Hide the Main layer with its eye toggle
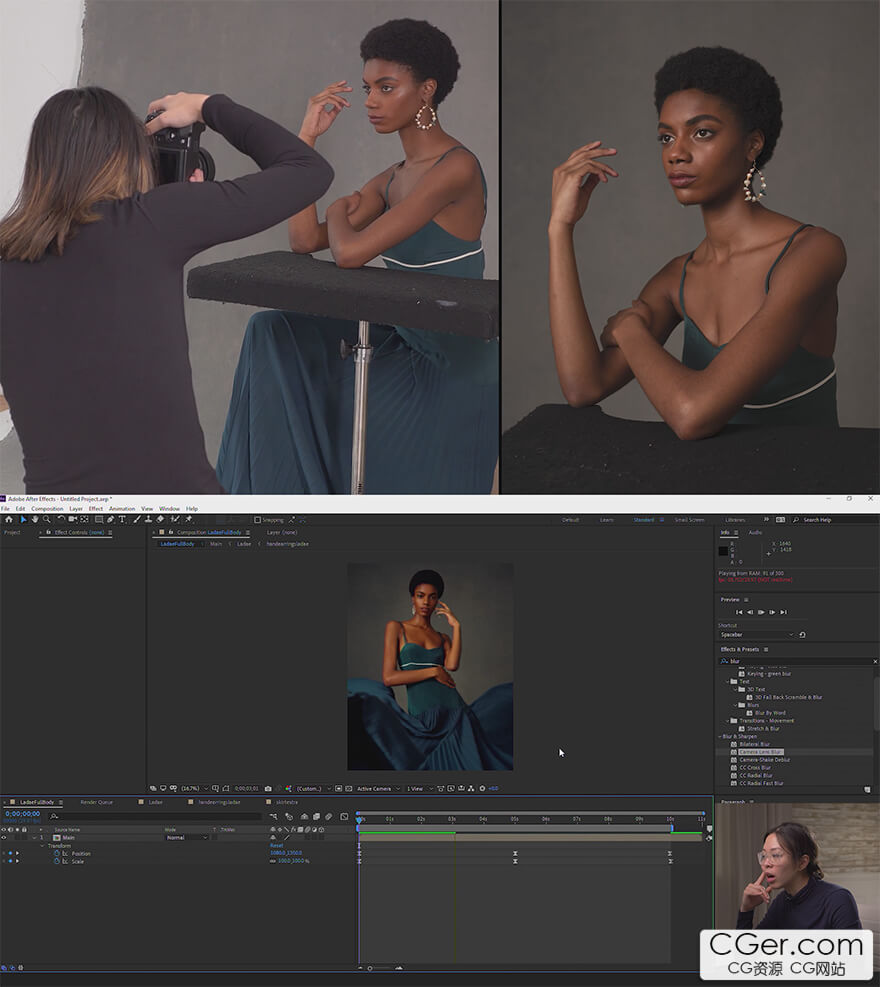This screenshot has height=987, width=880. click(4, 838)
